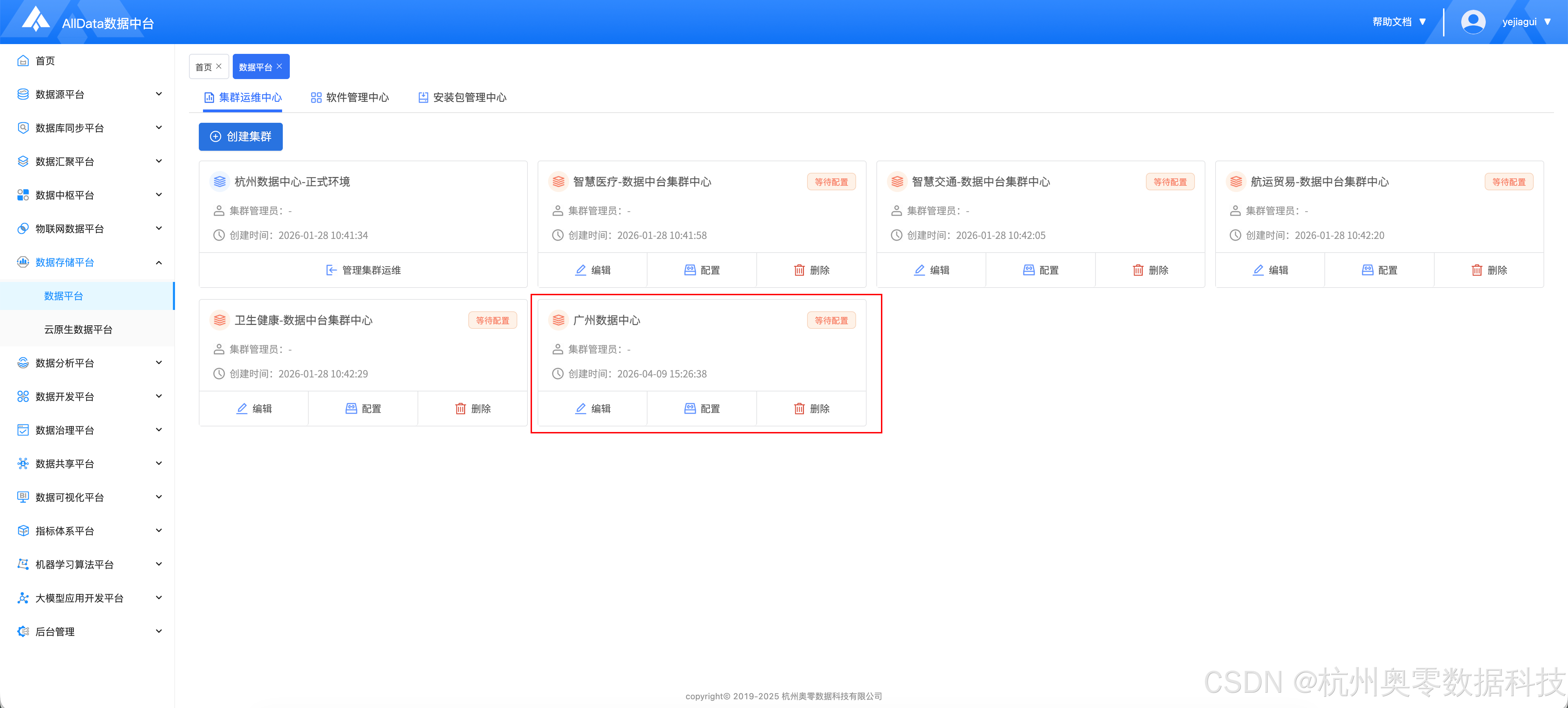Click the 大模型应用开发平台 sidebar icon

coord(23,598)
